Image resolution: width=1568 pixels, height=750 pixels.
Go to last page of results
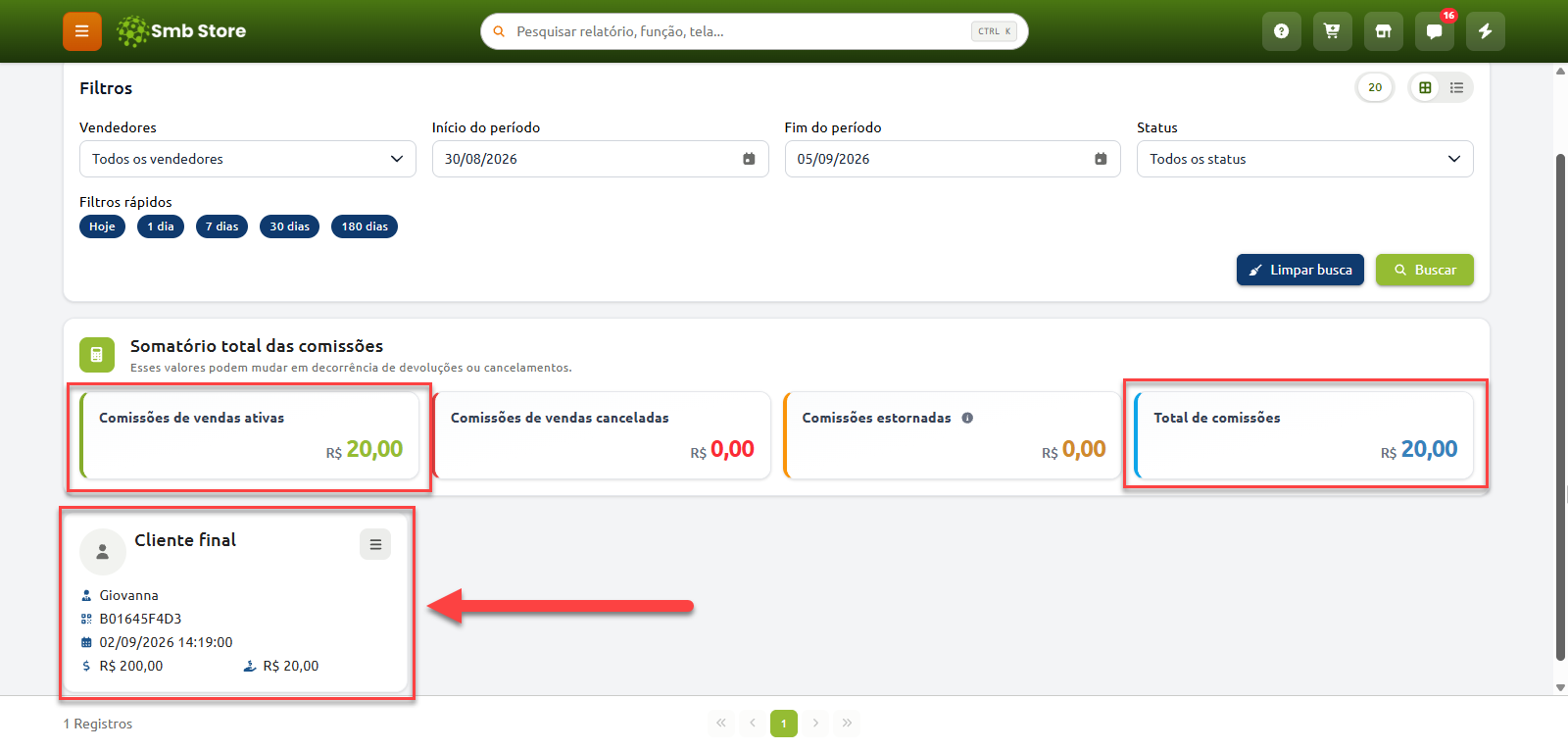[x=847, y=724]
